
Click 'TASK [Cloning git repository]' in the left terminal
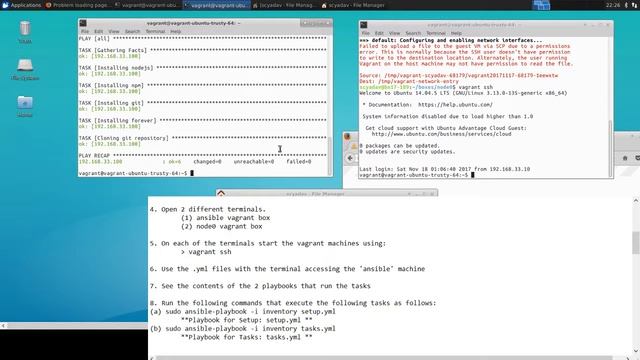(x=124, y=138)
